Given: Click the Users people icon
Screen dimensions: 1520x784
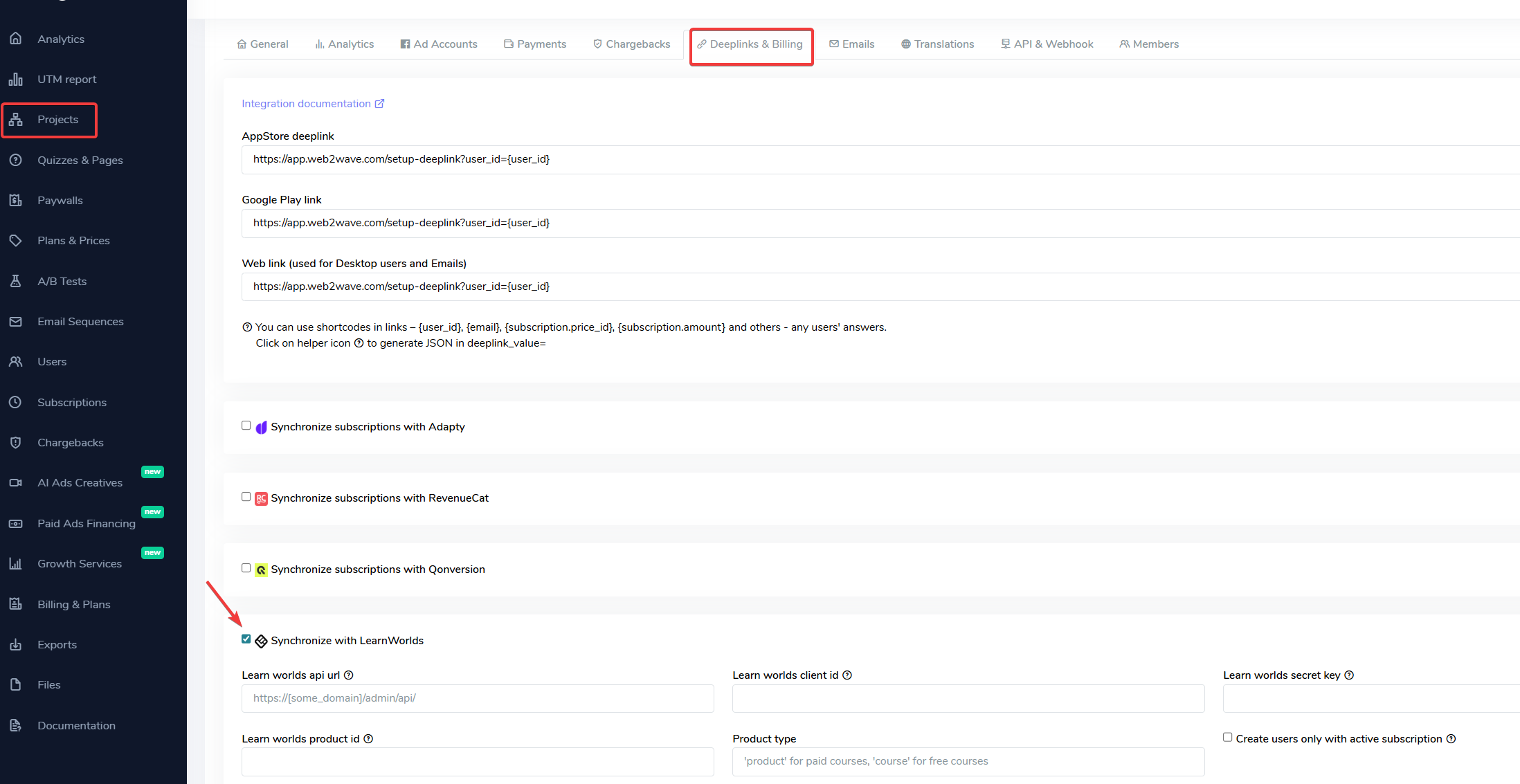Looking at the screenshot, I should pos(16,362).
